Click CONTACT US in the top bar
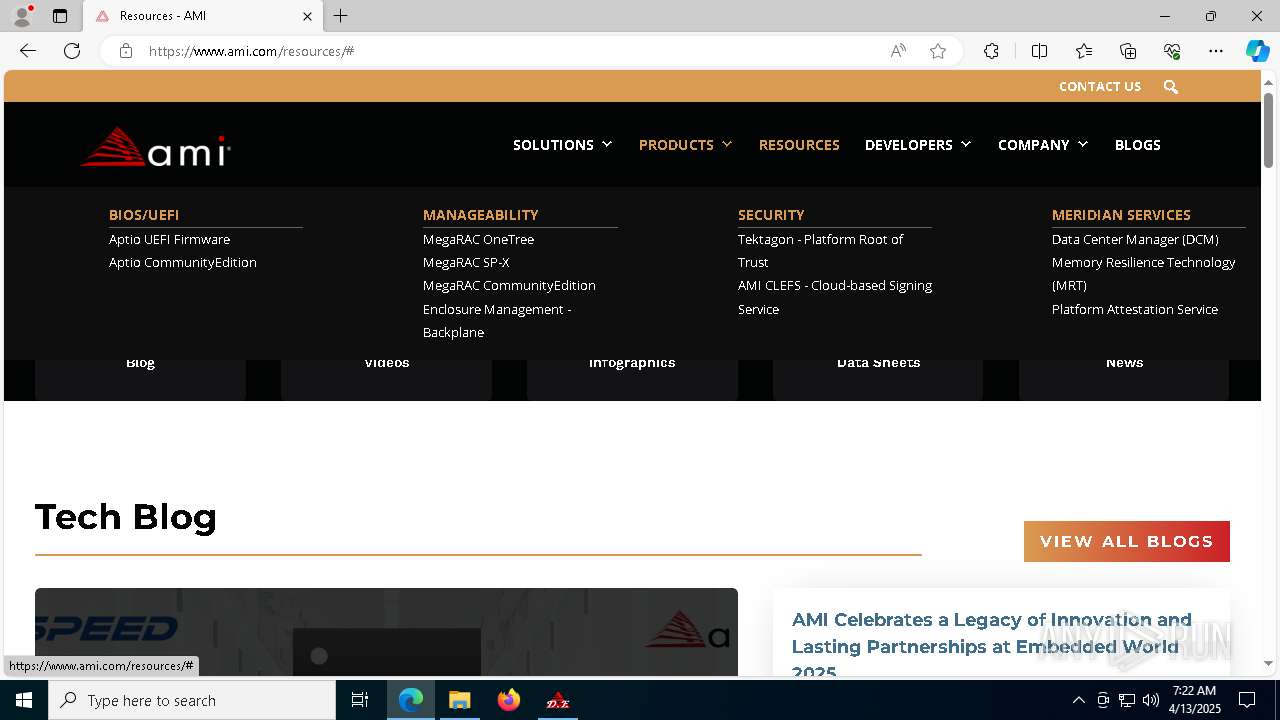1280x720 pixels. tap(1100, 87)
